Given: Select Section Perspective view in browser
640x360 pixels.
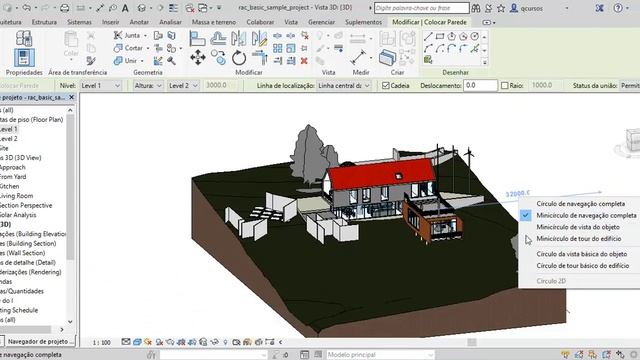Looking at the screenshot, I should [26, 205].
